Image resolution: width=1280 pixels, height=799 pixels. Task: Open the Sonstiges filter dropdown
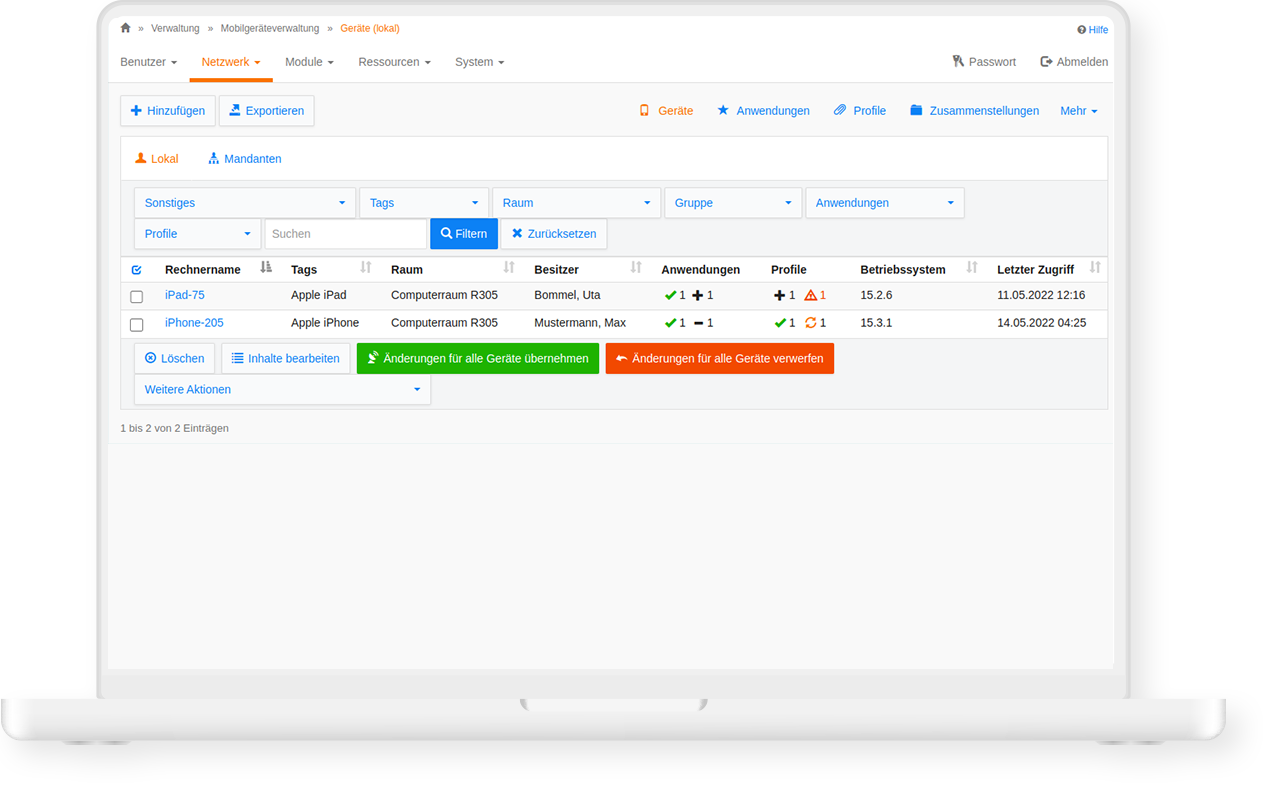tap(245, 203)
